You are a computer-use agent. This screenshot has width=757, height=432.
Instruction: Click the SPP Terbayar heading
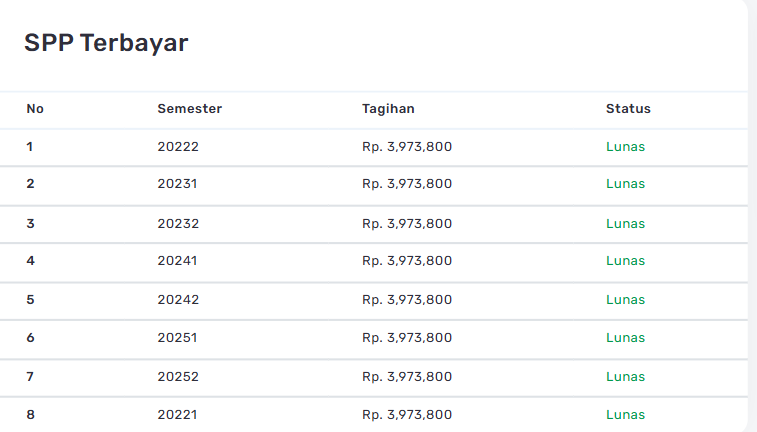106,43
